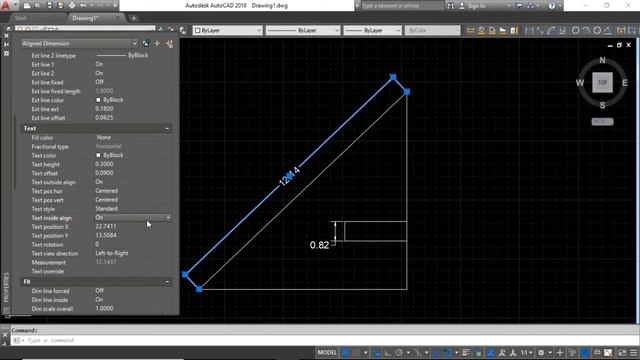Click the Workspace Switching gear icon

click(x=541, y=353)
